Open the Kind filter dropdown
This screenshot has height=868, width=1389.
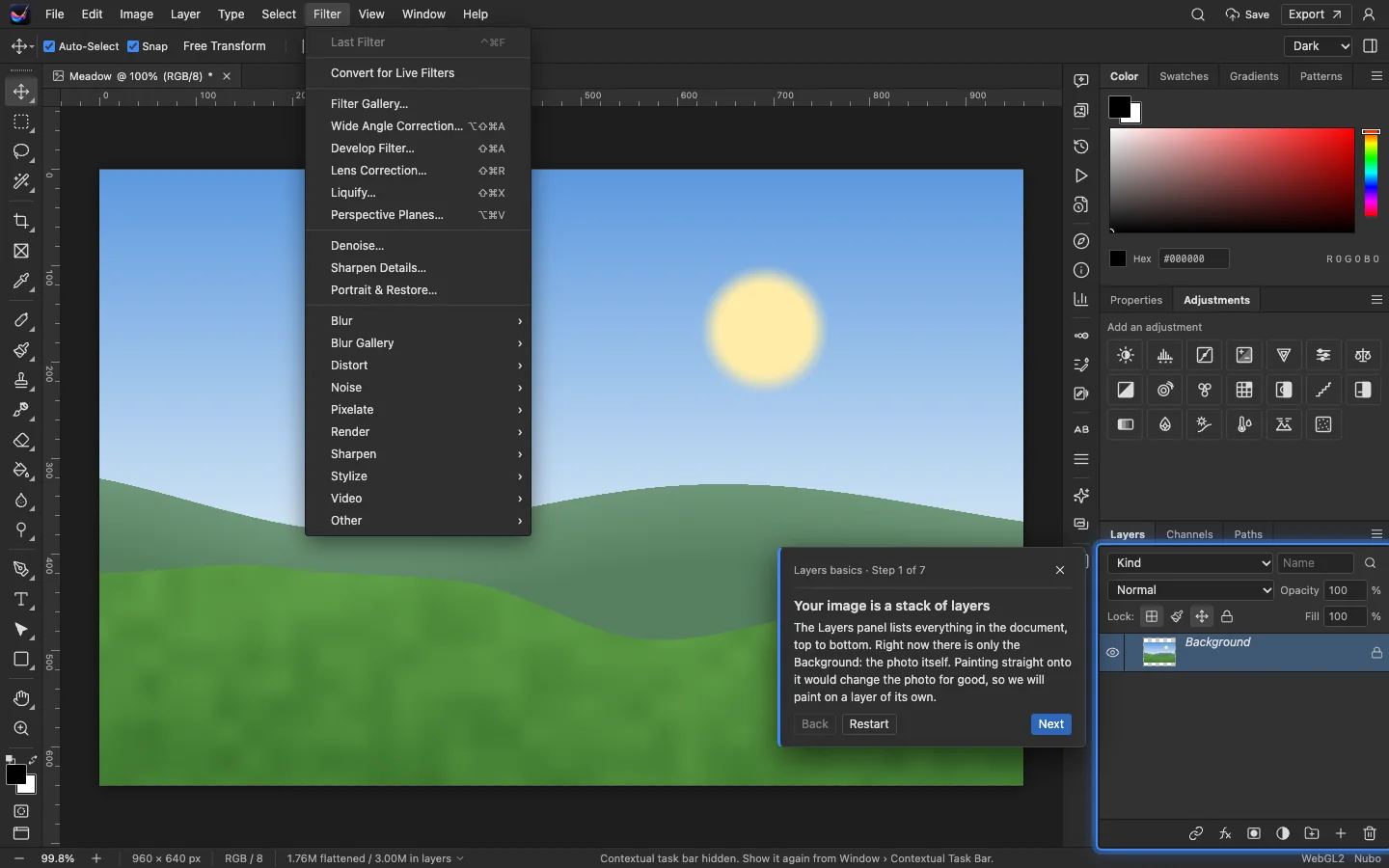coord(1191,563)
